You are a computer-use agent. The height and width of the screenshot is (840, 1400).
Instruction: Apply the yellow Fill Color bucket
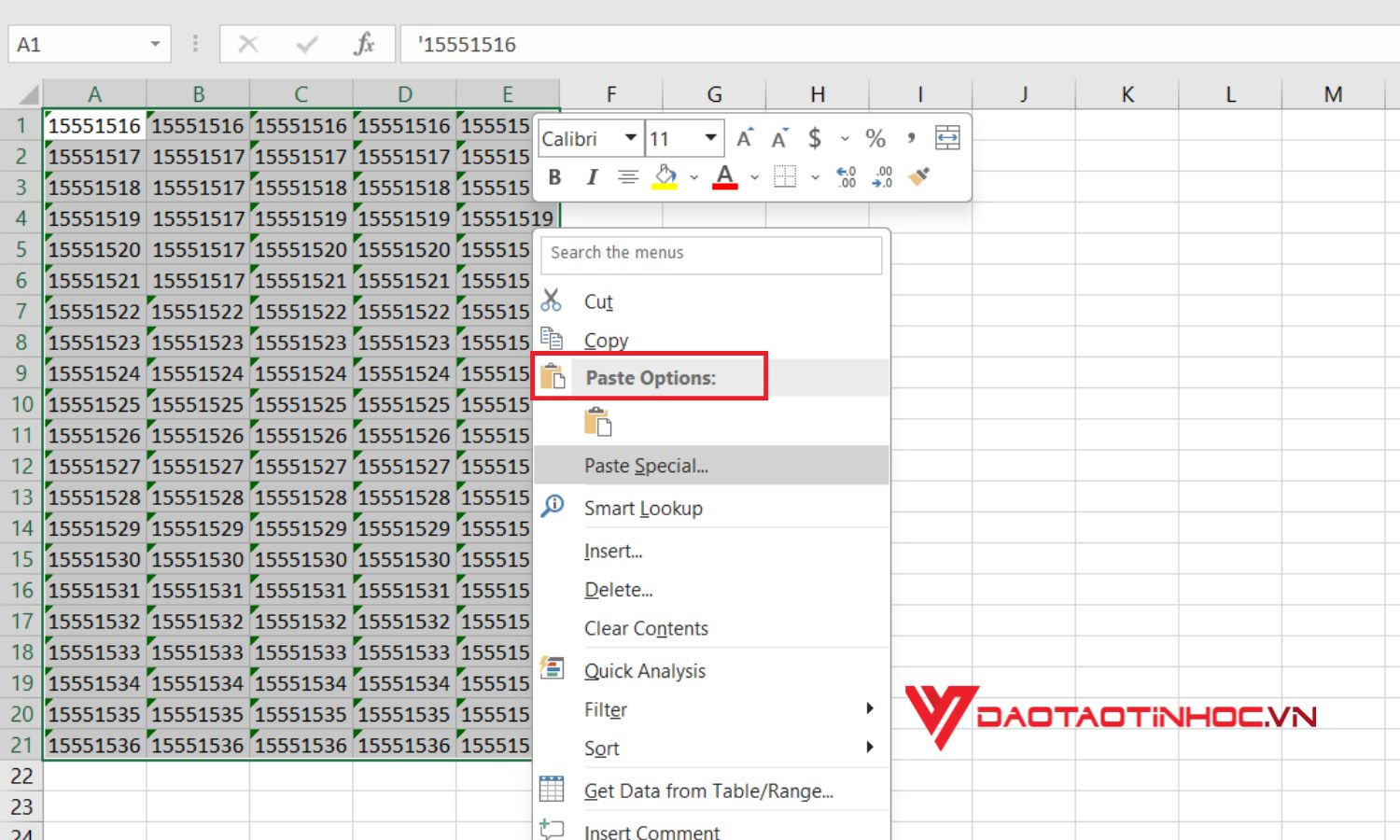(665, 177)
